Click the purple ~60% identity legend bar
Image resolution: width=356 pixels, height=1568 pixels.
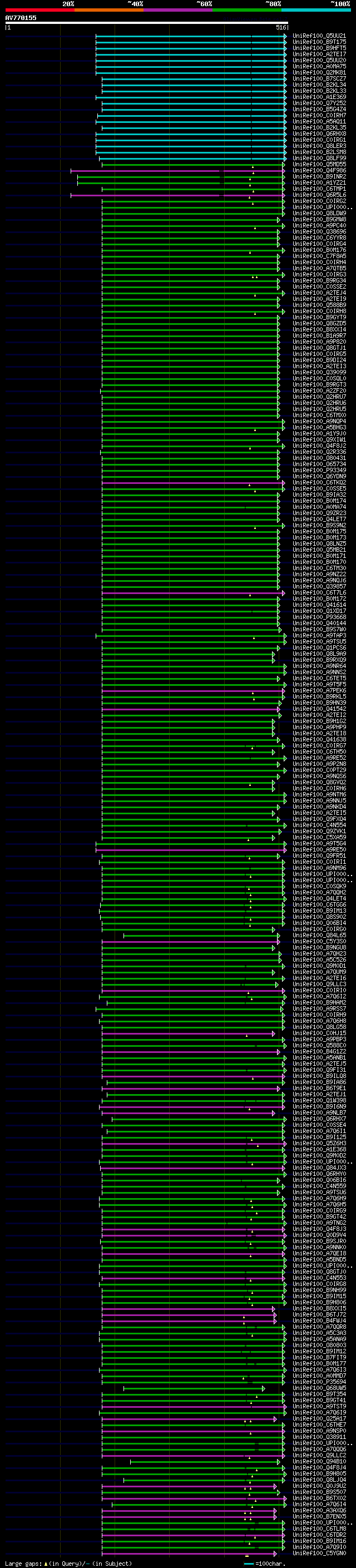(179, 10)
